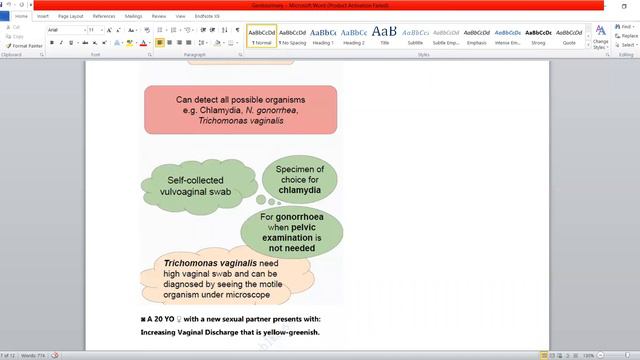The width and height of the screenshot is (640, 360).
Task: Open the Mailings tab
Action: click(133, 16)
